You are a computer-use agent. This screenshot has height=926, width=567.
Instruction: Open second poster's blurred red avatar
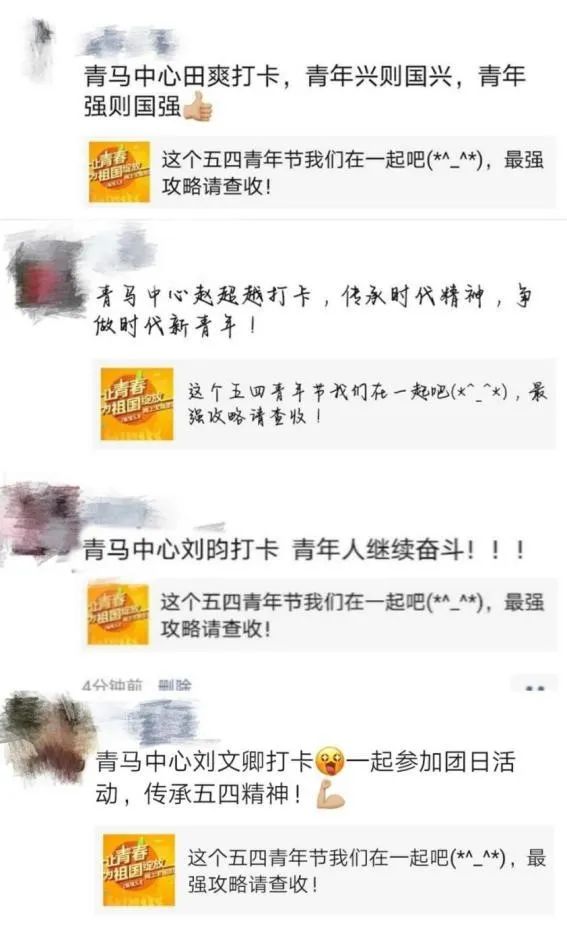[44, 278]
